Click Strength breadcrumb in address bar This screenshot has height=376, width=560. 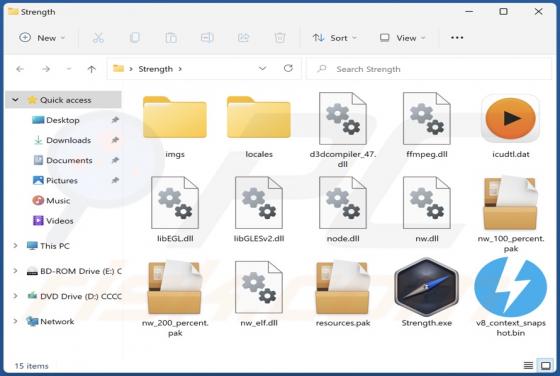[x=155, y=69]
